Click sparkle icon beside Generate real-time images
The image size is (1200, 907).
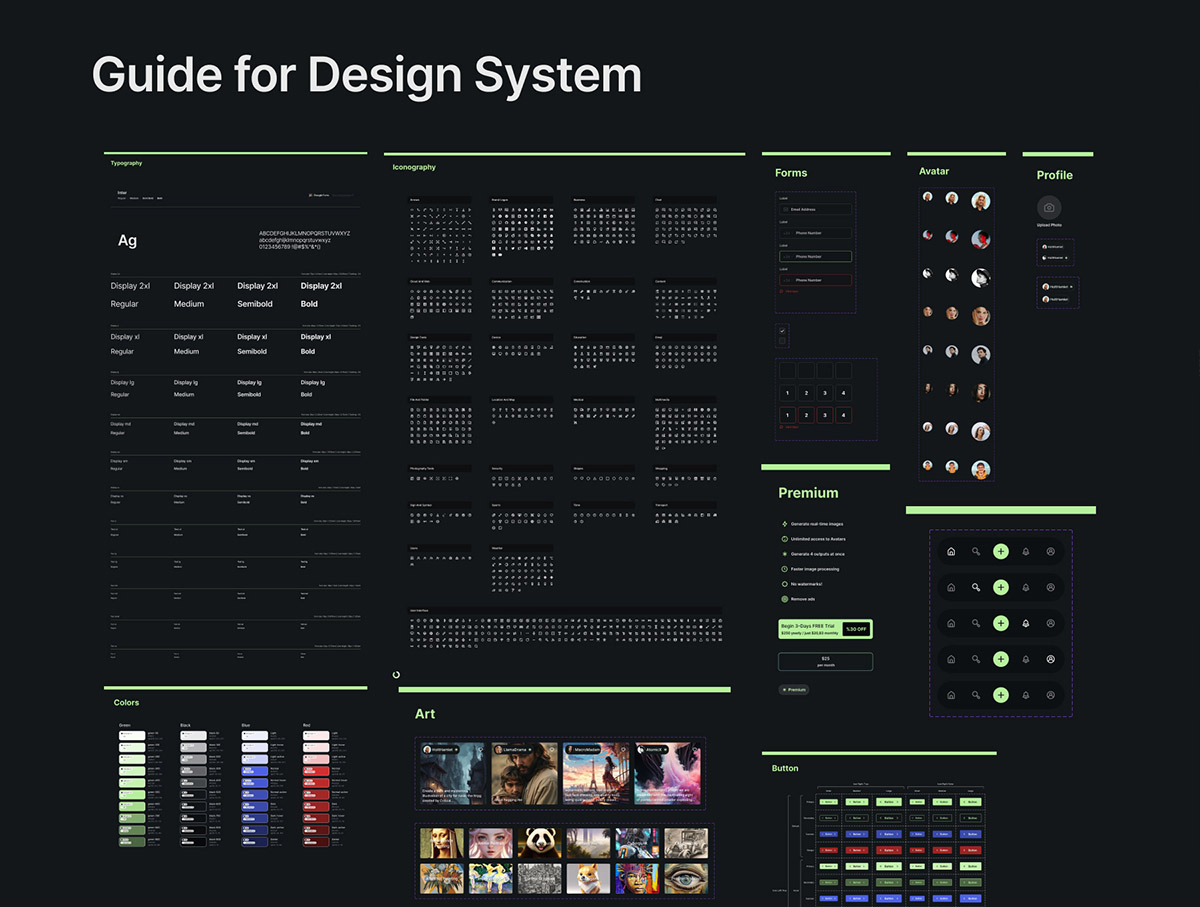[784, 524]
